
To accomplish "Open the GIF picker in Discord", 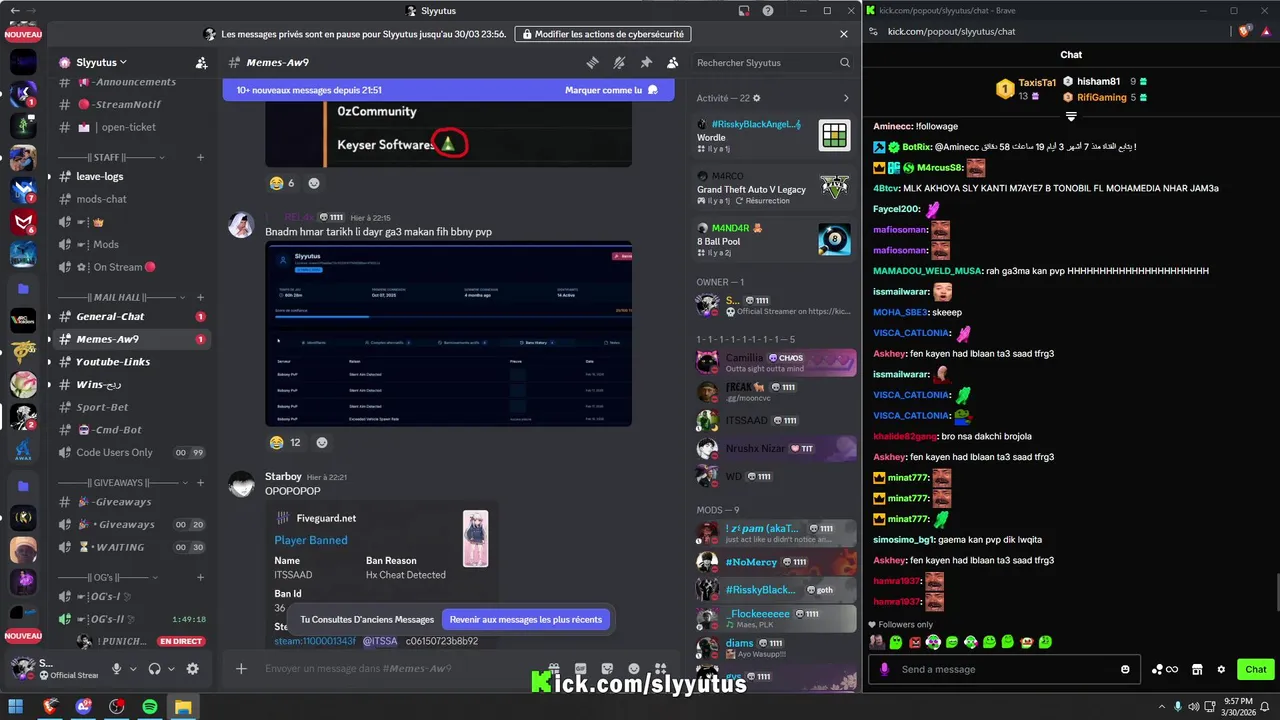I will (x=580, y=668).
